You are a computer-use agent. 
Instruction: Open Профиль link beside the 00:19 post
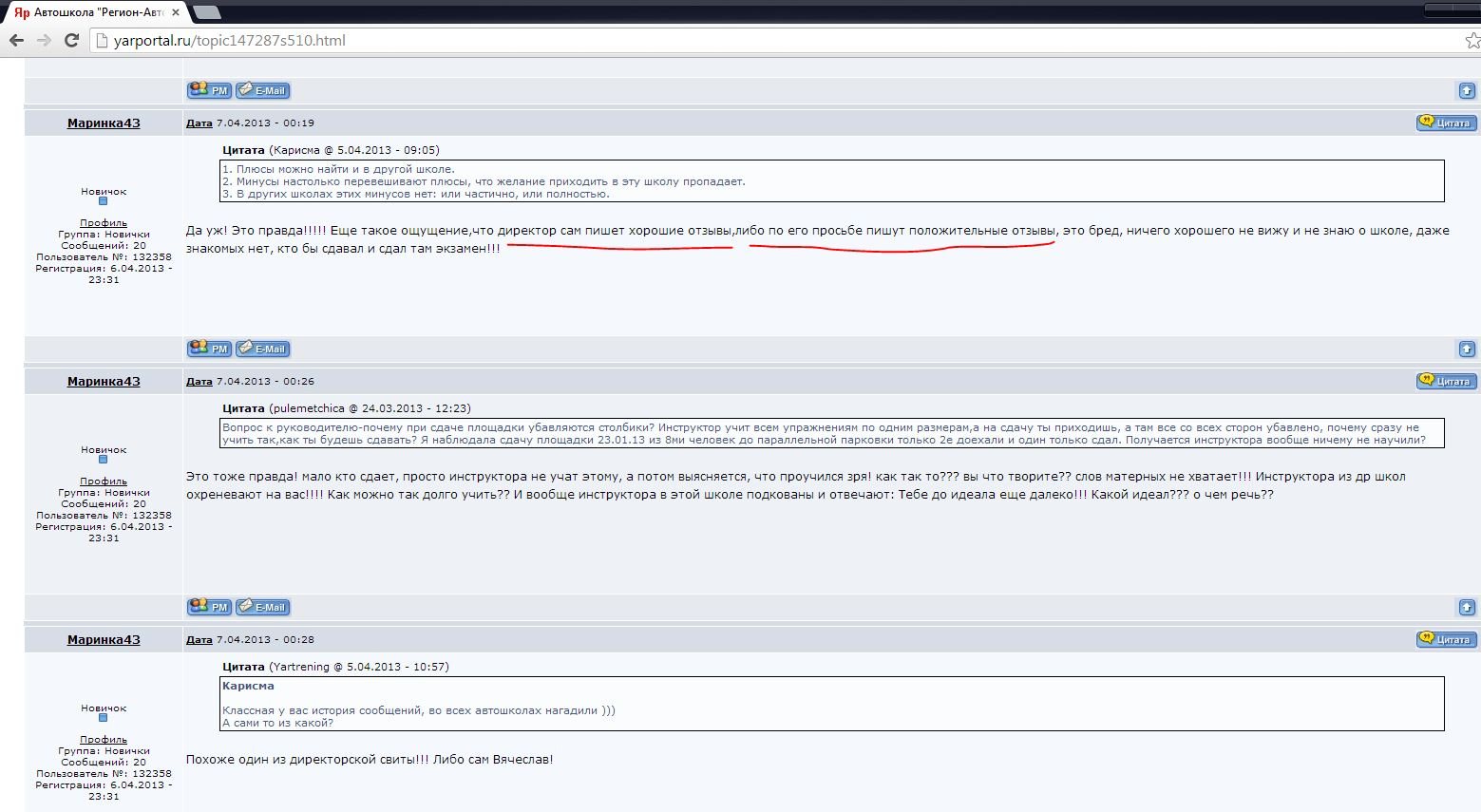coord(104,222)
